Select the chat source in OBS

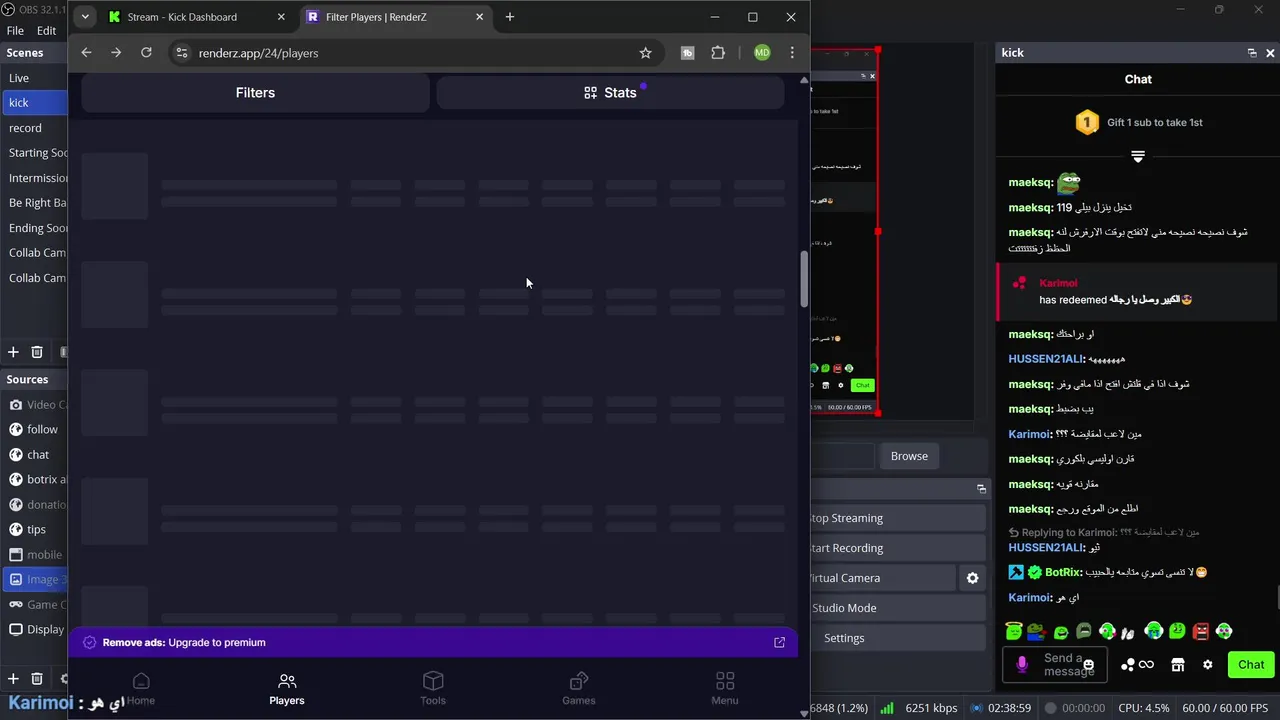[34, 454]
